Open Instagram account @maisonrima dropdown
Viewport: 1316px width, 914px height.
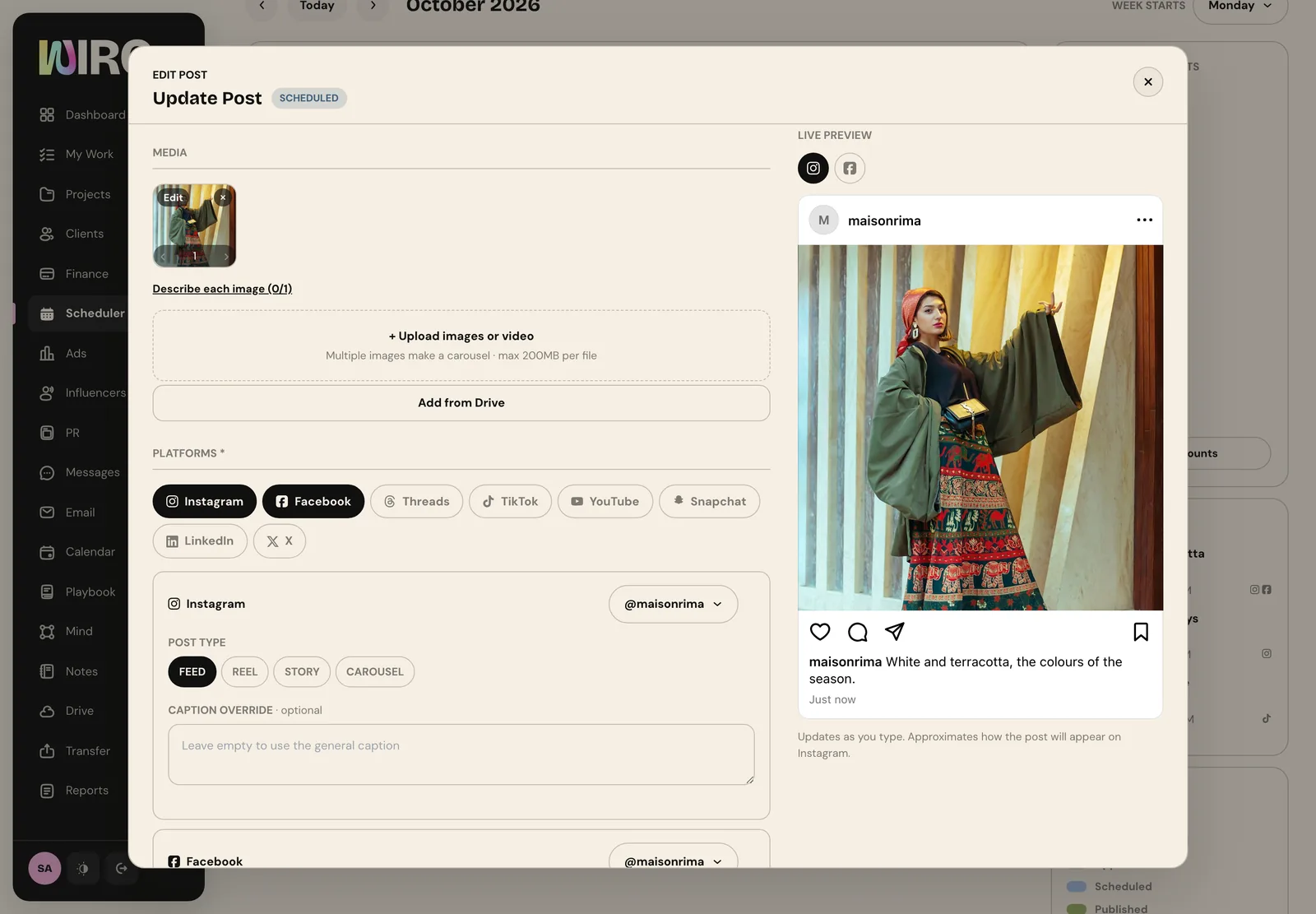673,604
